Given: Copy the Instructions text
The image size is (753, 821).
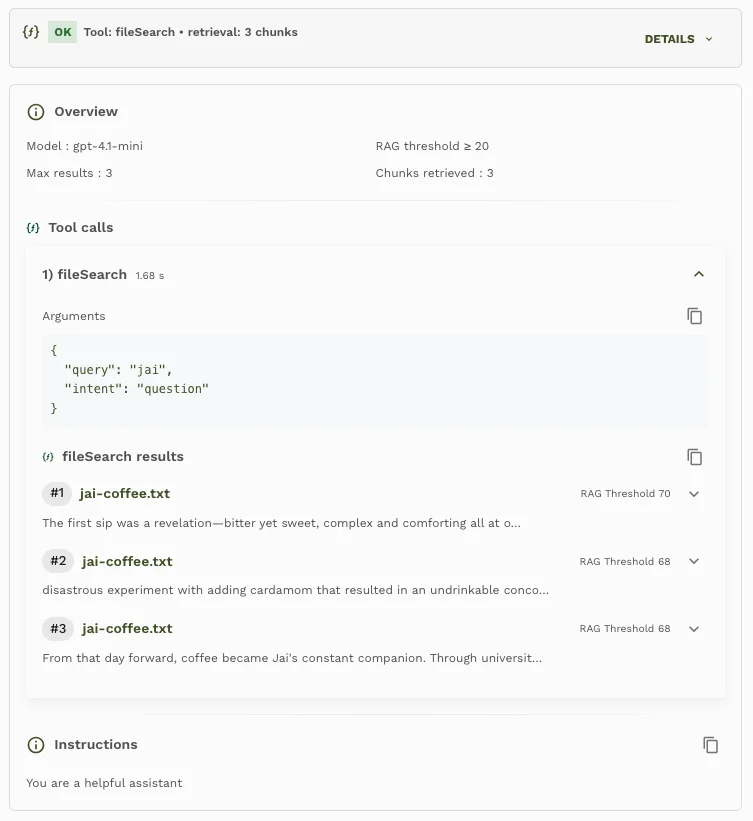Looking at the screenshot, I should pyautogui.click(x=710, y=744).
